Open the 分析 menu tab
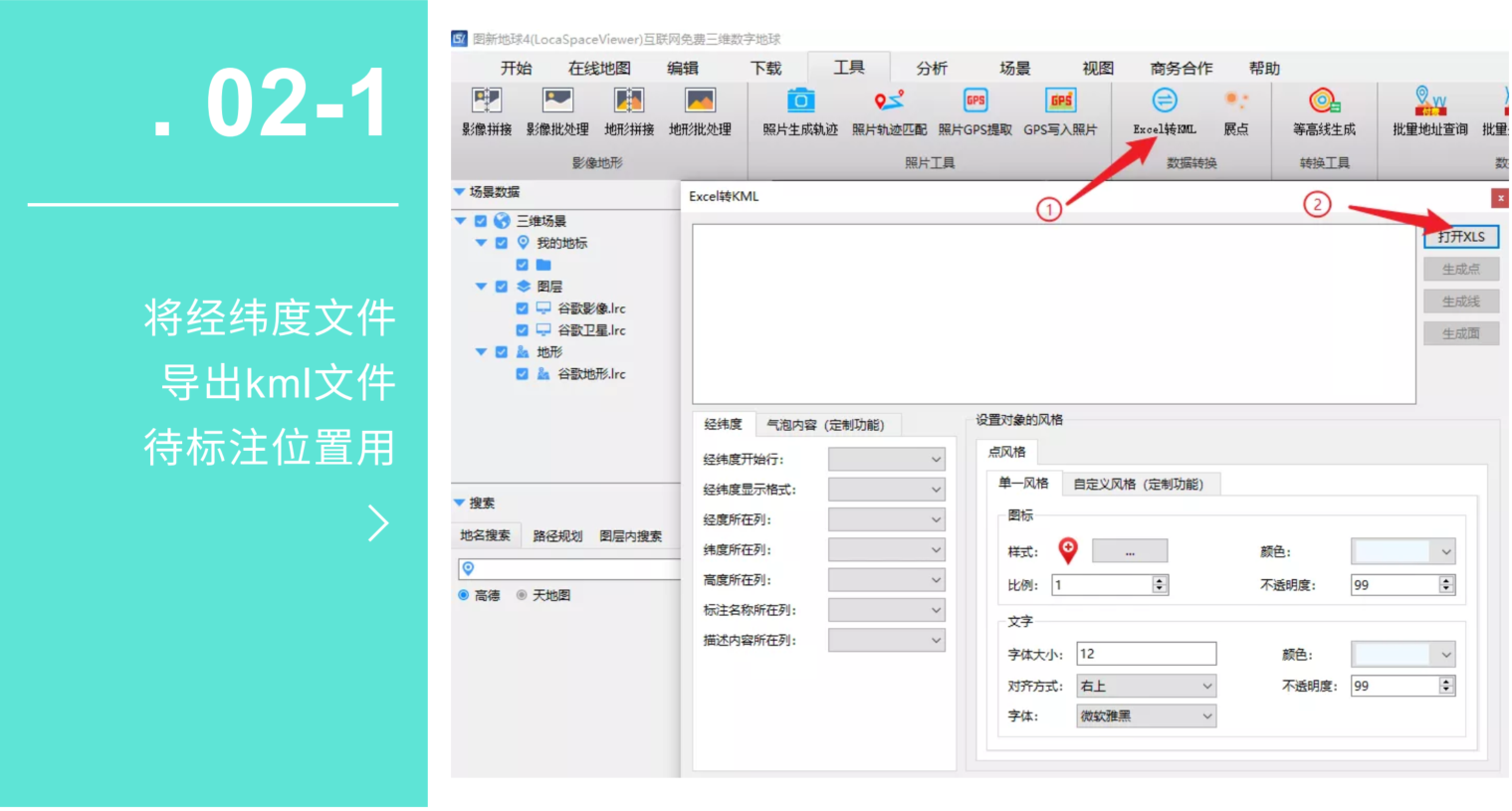 (932, 68)
